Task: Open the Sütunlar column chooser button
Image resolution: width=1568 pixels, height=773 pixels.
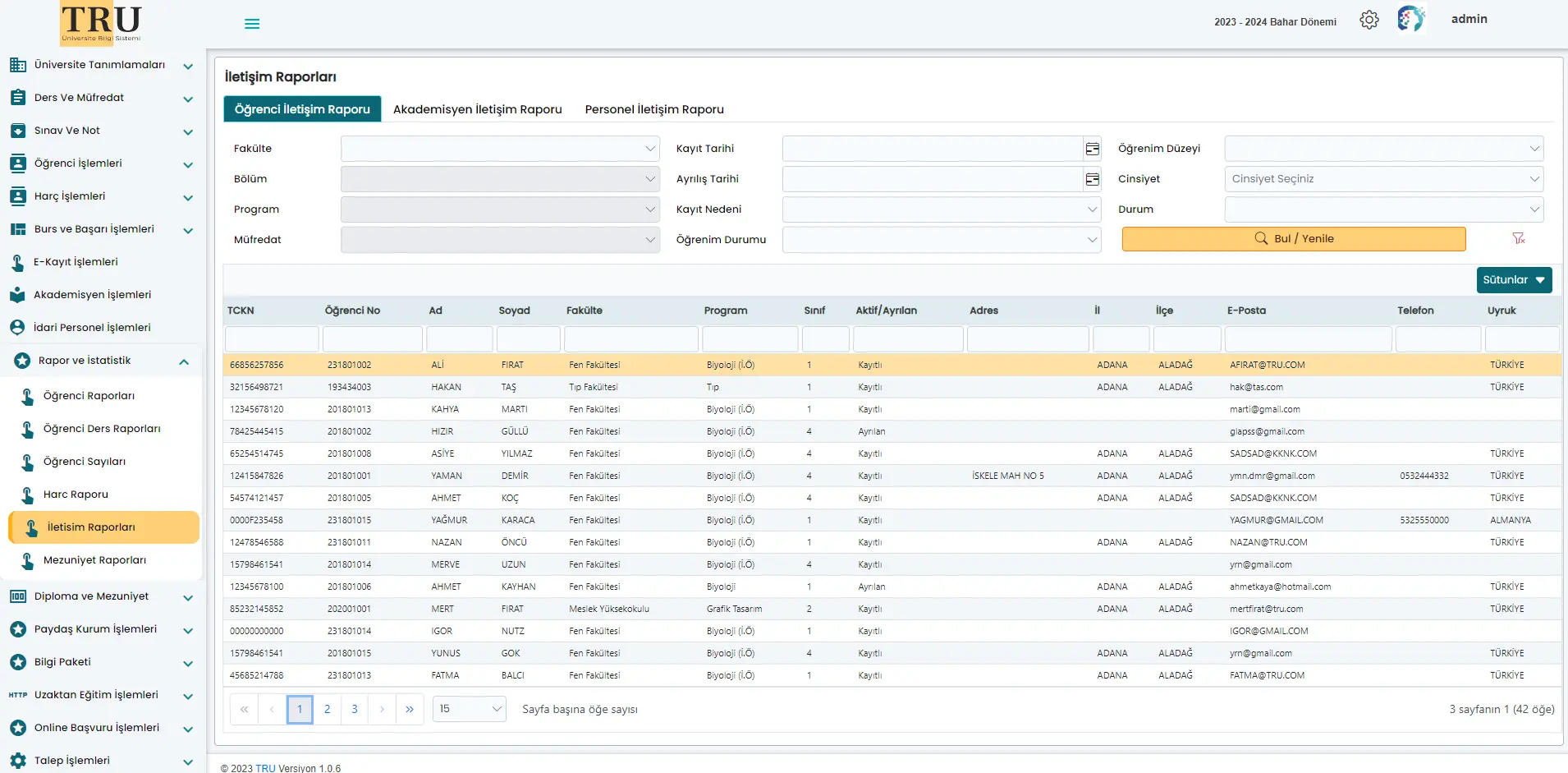Action: [x=1513, y=280]
